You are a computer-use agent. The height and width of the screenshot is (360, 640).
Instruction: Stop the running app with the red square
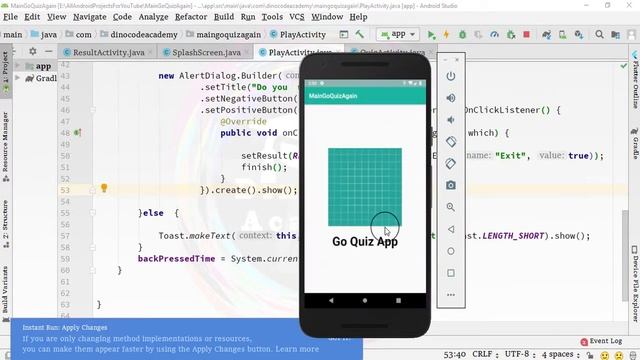click(527, 35)
